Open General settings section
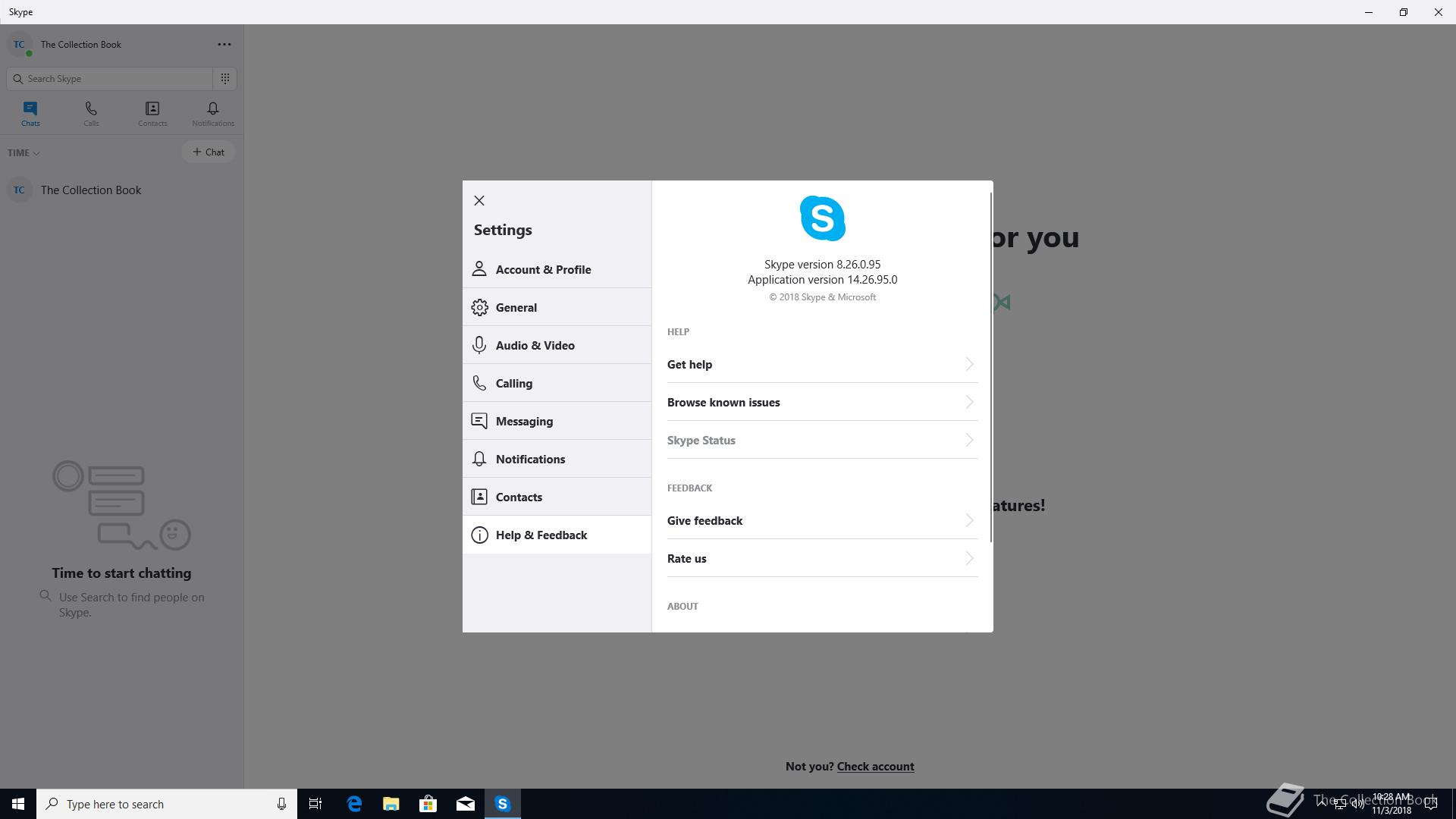The image size is (1456, 819). coord(557,307)
